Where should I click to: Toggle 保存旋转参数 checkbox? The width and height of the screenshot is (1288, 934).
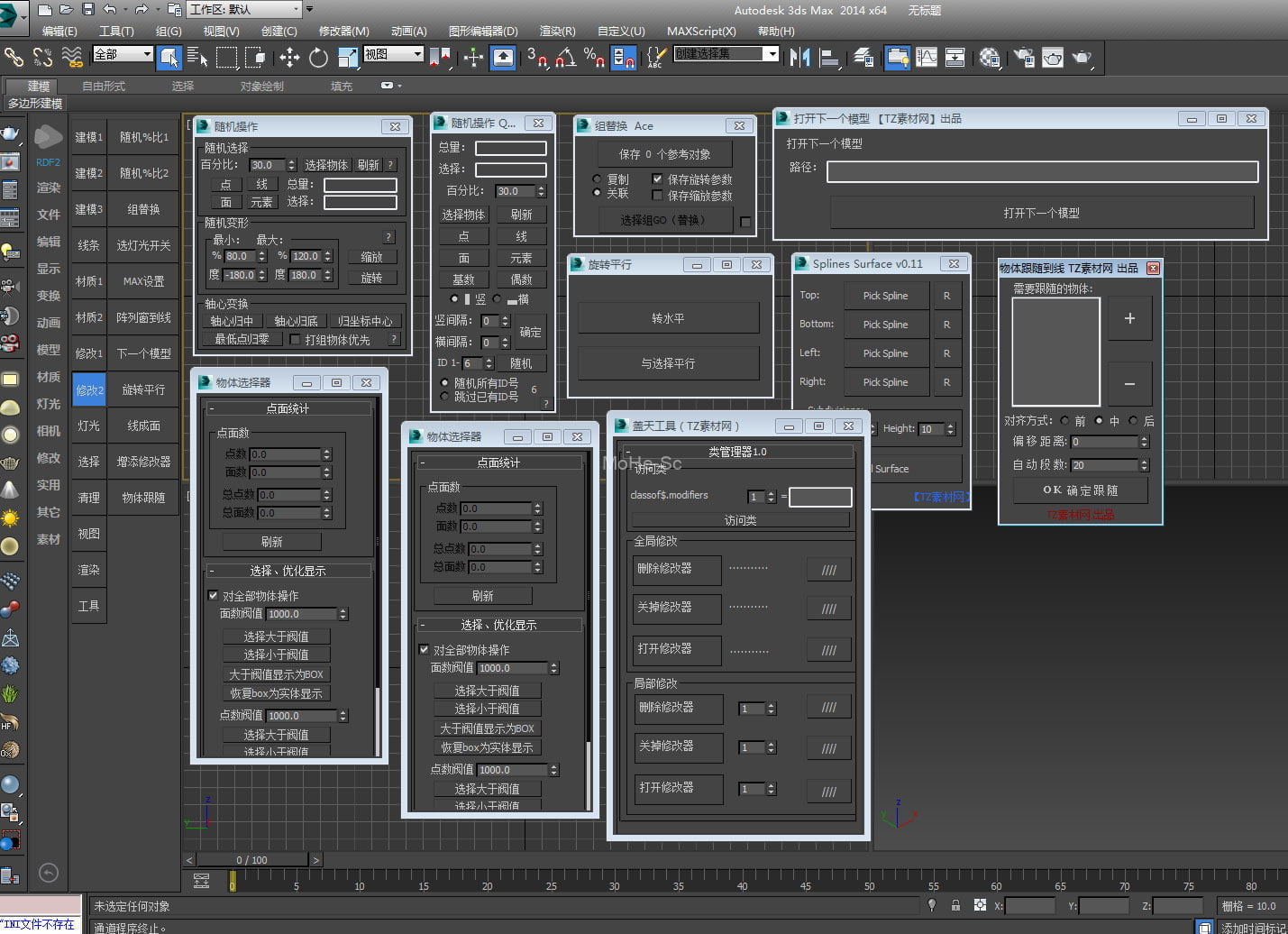657,179
